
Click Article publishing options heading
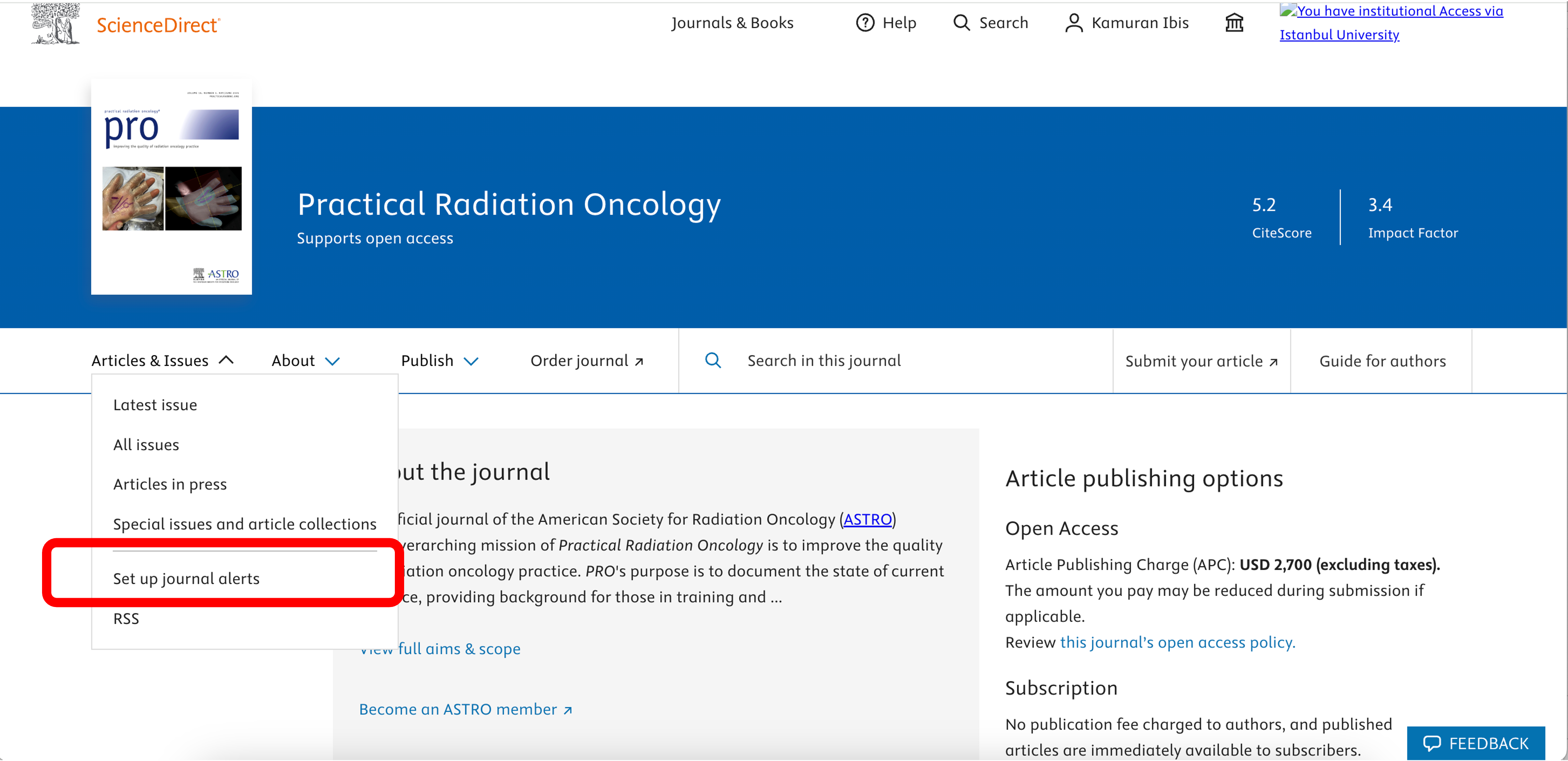point(1144,478)
